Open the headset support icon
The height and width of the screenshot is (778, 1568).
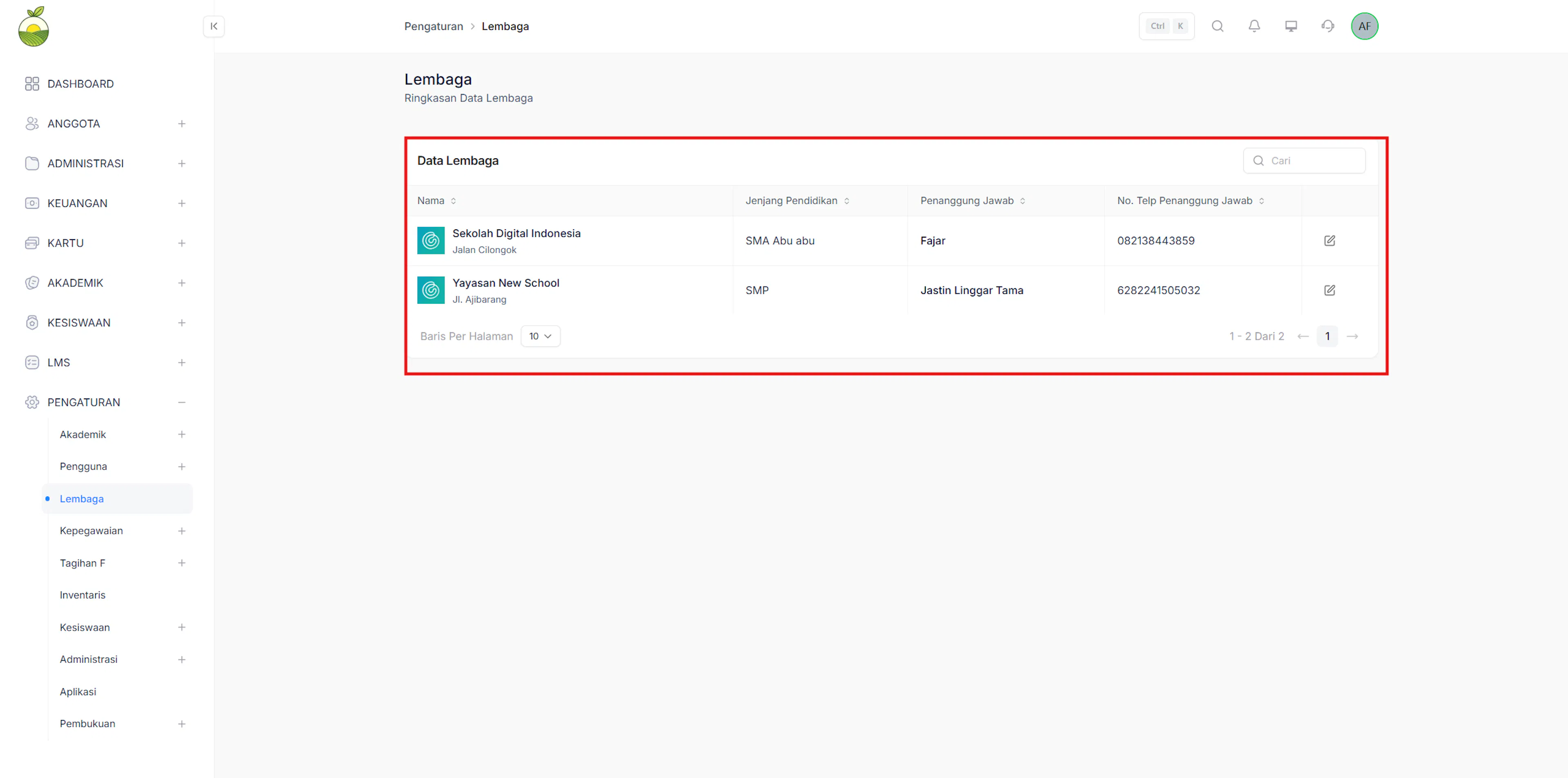point(1327,26)
